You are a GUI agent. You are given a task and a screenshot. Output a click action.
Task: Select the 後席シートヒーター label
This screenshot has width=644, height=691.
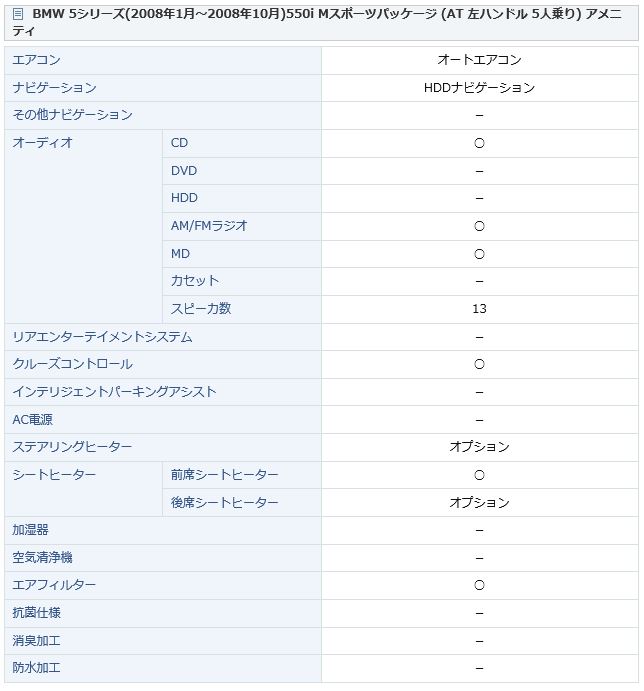(x=224, y=502)
